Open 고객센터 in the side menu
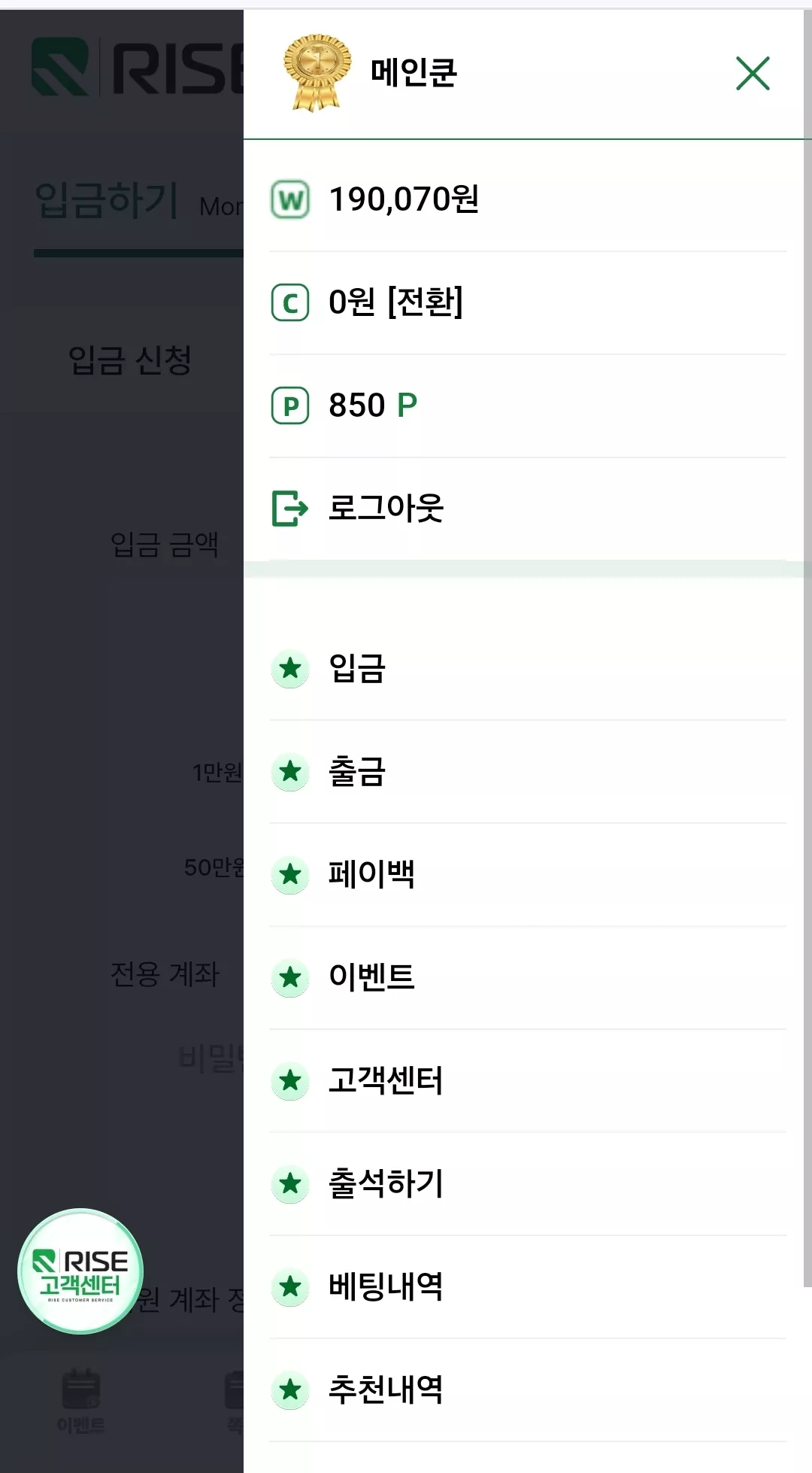812x1473 pixels. coord(528,1081)
